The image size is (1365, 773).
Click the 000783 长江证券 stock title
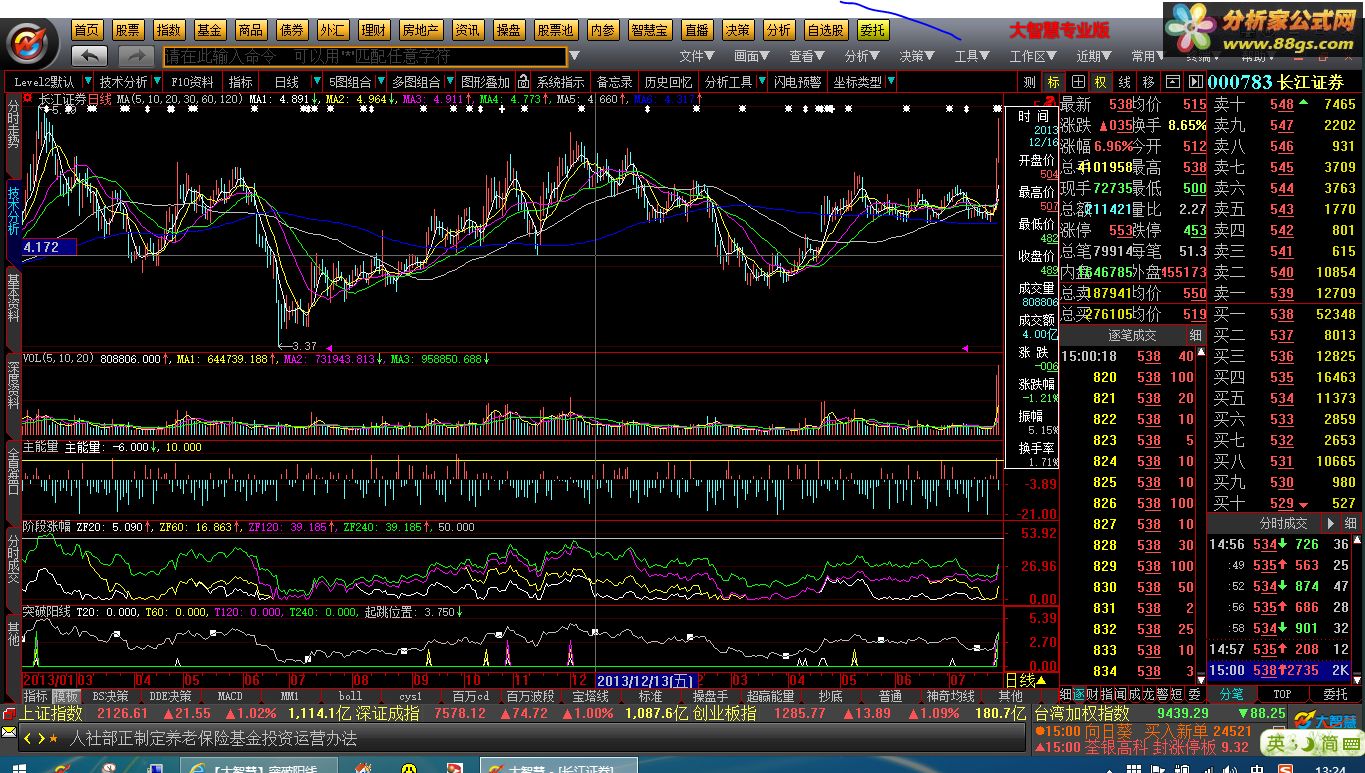point(1275,82)
